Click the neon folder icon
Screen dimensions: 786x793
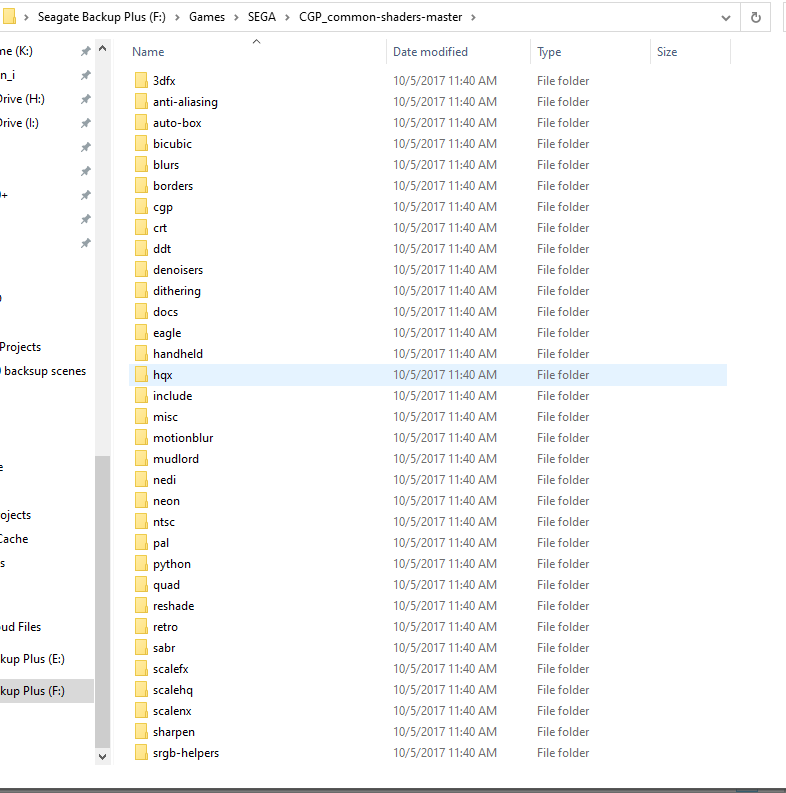[x=141, y=501]
